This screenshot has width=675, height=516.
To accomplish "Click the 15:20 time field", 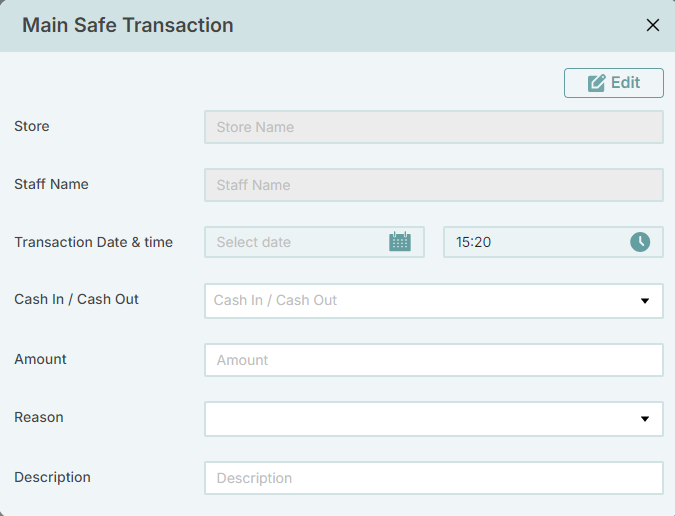I will pos(553,242).
